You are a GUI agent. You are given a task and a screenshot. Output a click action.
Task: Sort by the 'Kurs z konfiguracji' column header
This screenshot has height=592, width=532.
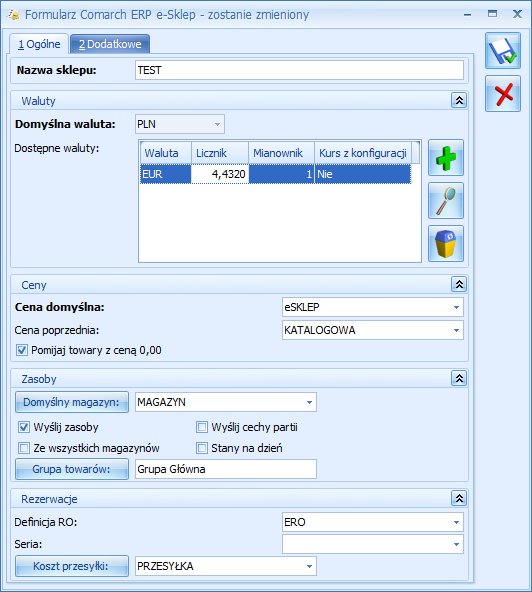coord(363,153)
